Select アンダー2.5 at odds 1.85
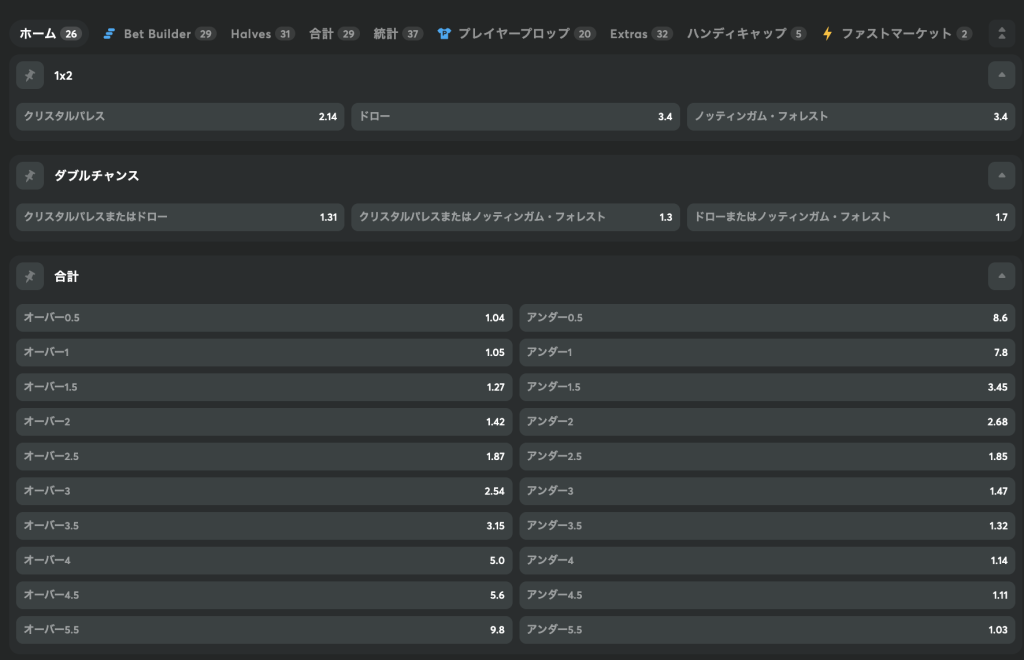The width and height of the screenshot is (1024, 660). (x=767, y=456)
